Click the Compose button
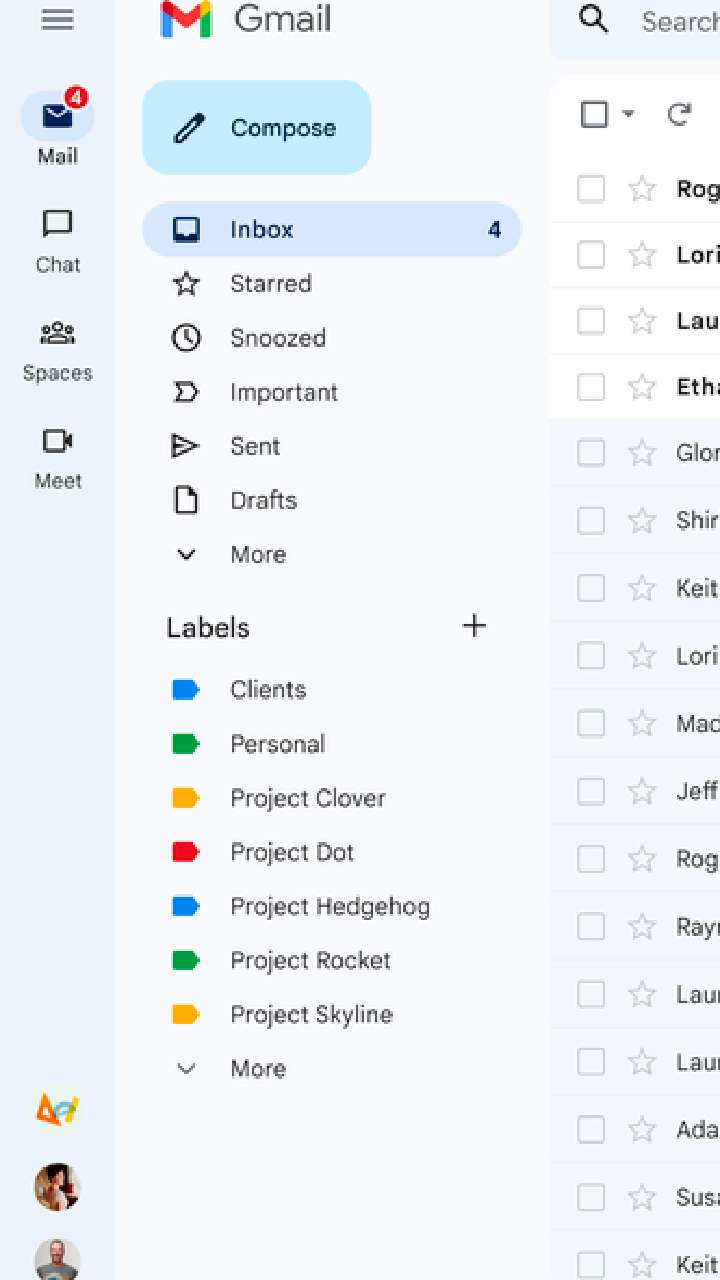 (x=256, y=128)
